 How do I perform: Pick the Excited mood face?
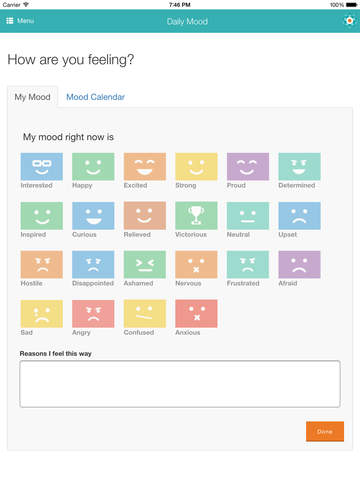[145, 167]
